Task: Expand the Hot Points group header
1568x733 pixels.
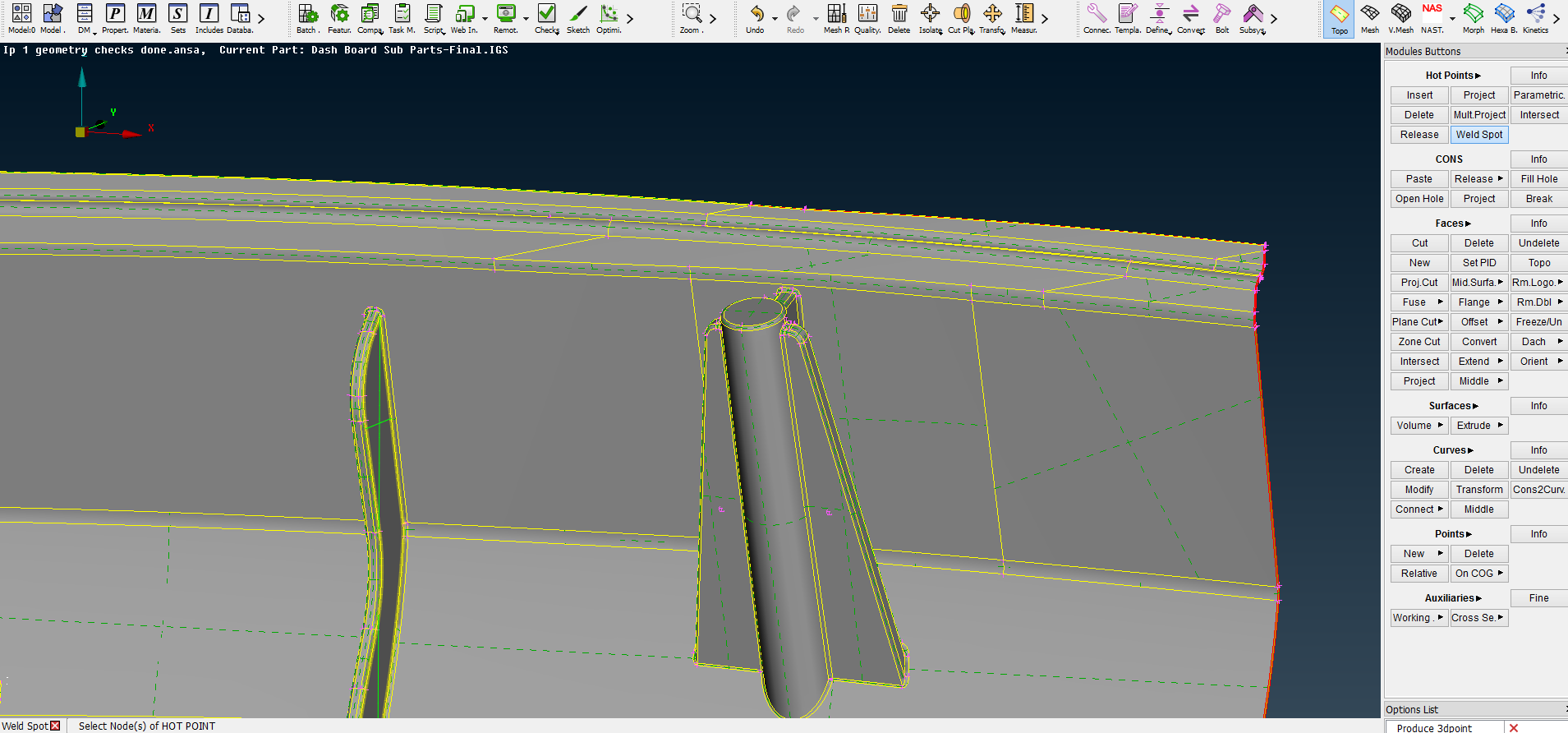Action: pos(1452,76)
